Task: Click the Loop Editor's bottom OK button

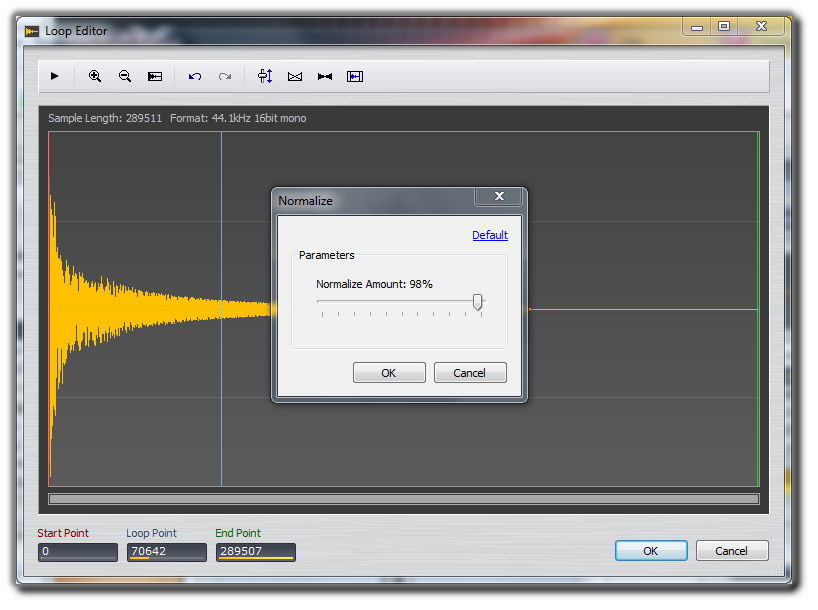Action: pyautogui.click(x=651, y=551)
